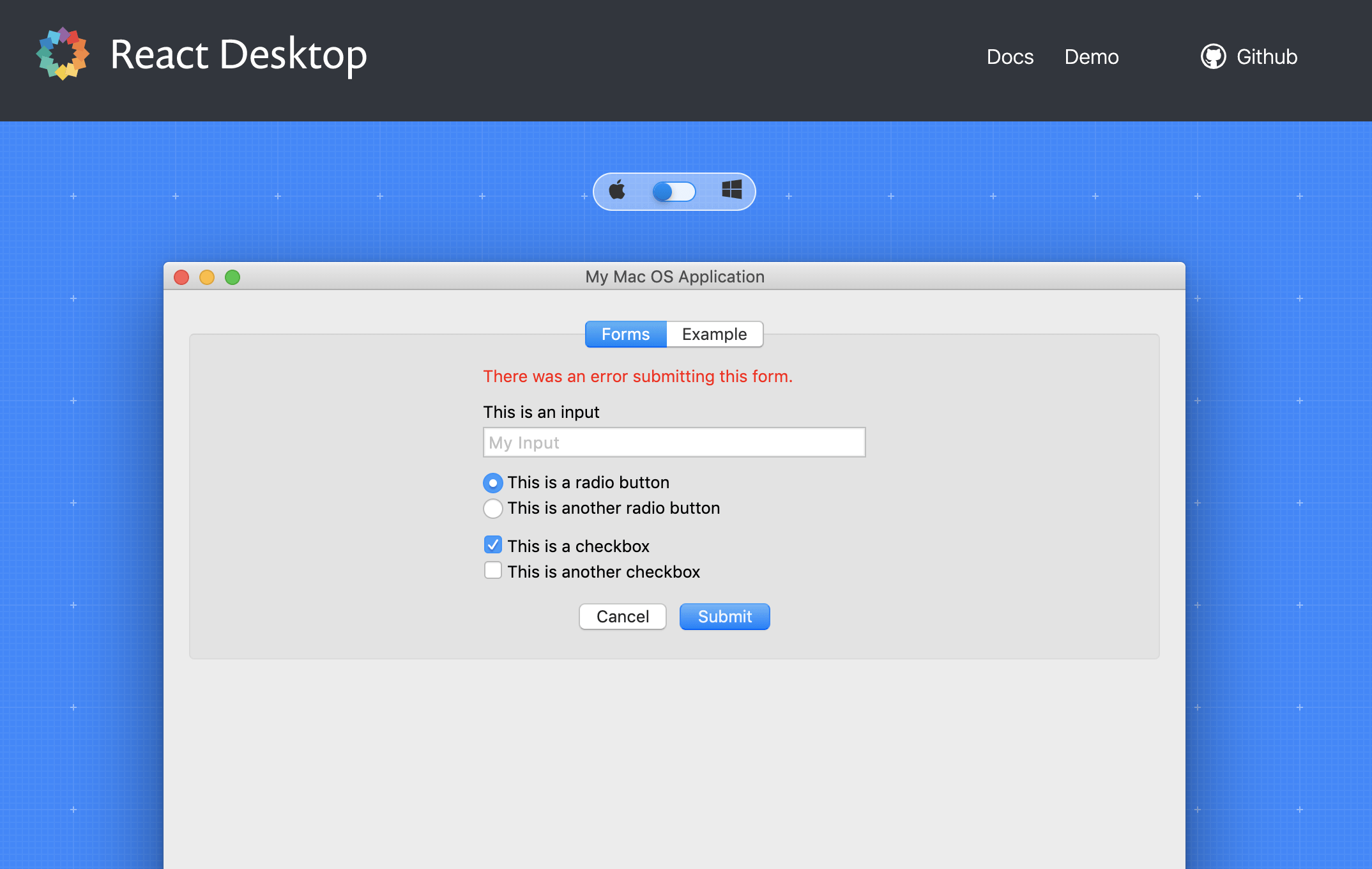
Task: Click the Apple icon on the OS switcher
Action: click(617, 190)
